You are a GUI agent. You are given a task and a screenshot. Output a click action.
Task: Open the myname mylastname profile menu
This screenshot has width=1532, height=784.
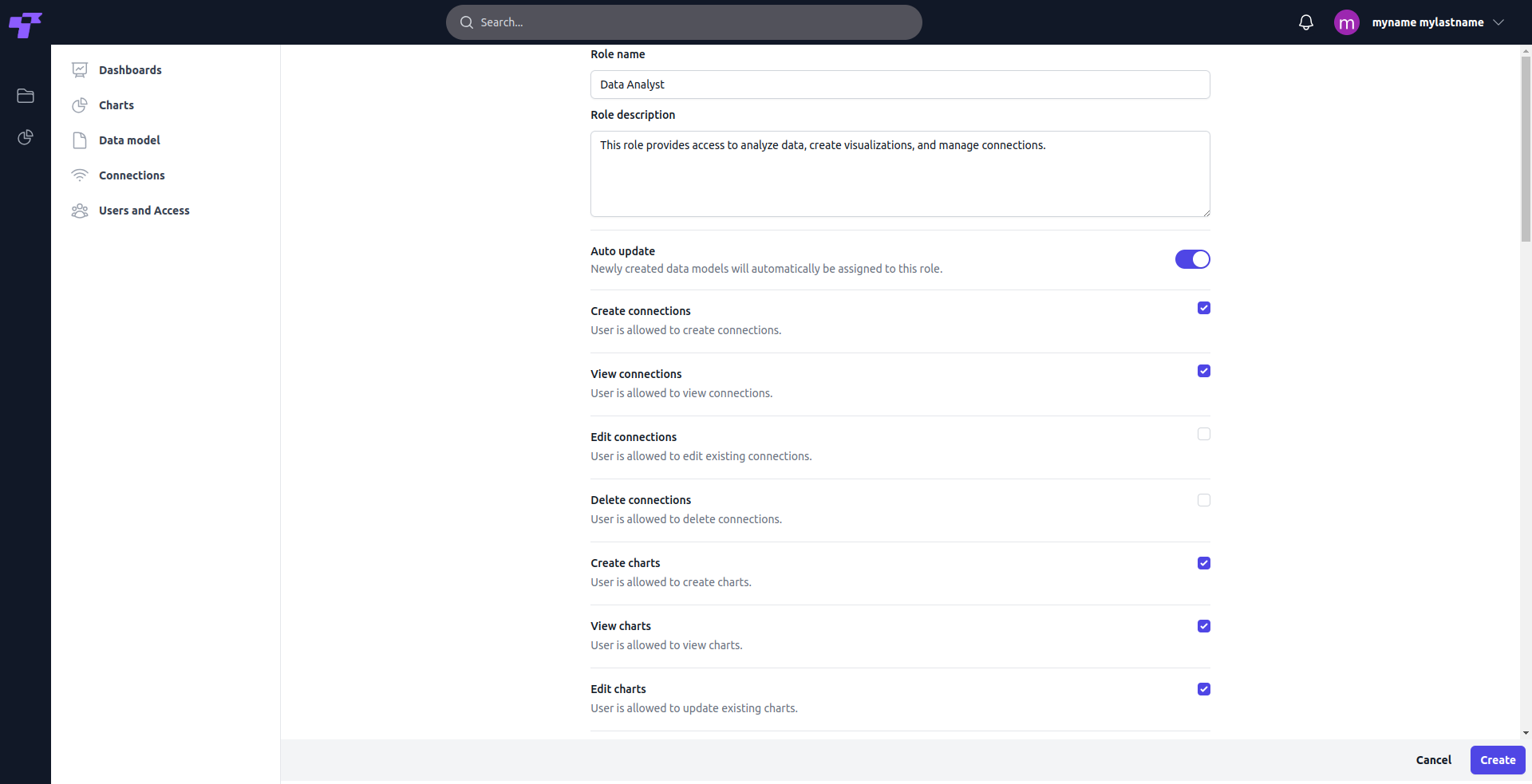(x=1427, y=22)
